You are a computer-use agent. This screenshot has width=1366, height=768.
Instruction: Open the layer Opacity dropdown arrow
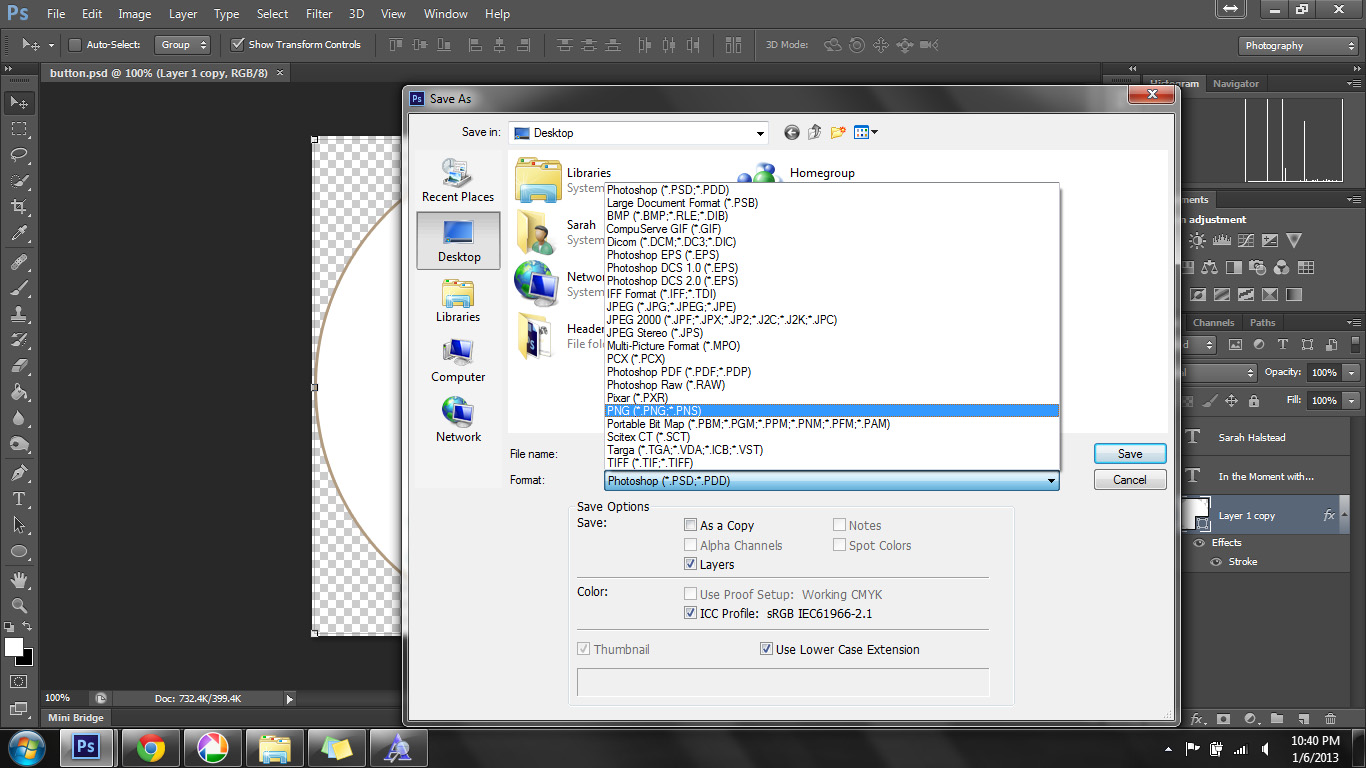tap(1352, 372)
